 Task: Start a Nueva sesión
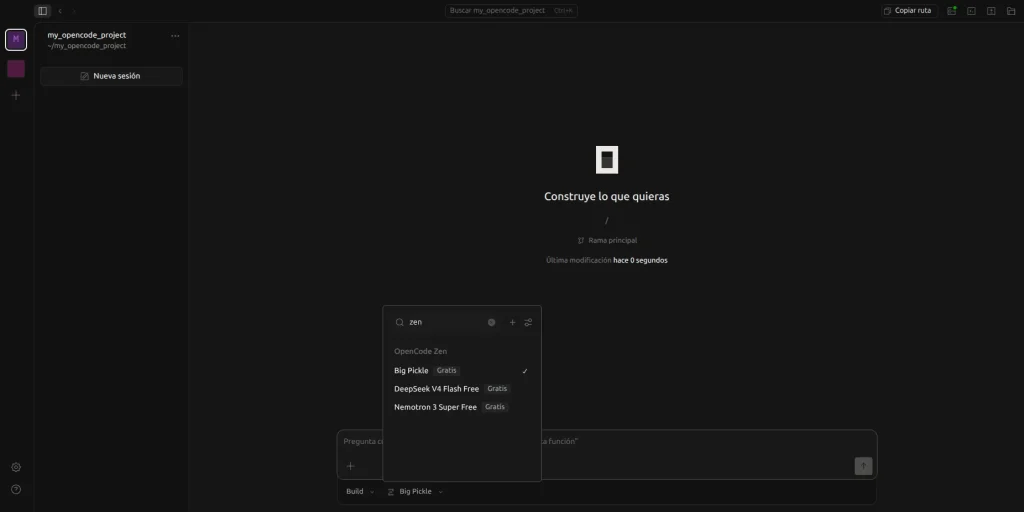[x=111, y=76]
